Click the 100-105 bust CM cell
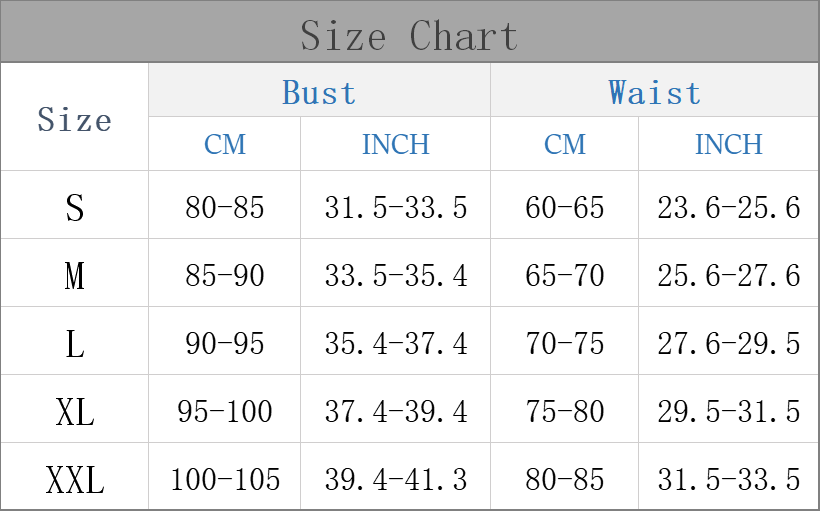This screenshot has width=820, height=511. (224, 480)
